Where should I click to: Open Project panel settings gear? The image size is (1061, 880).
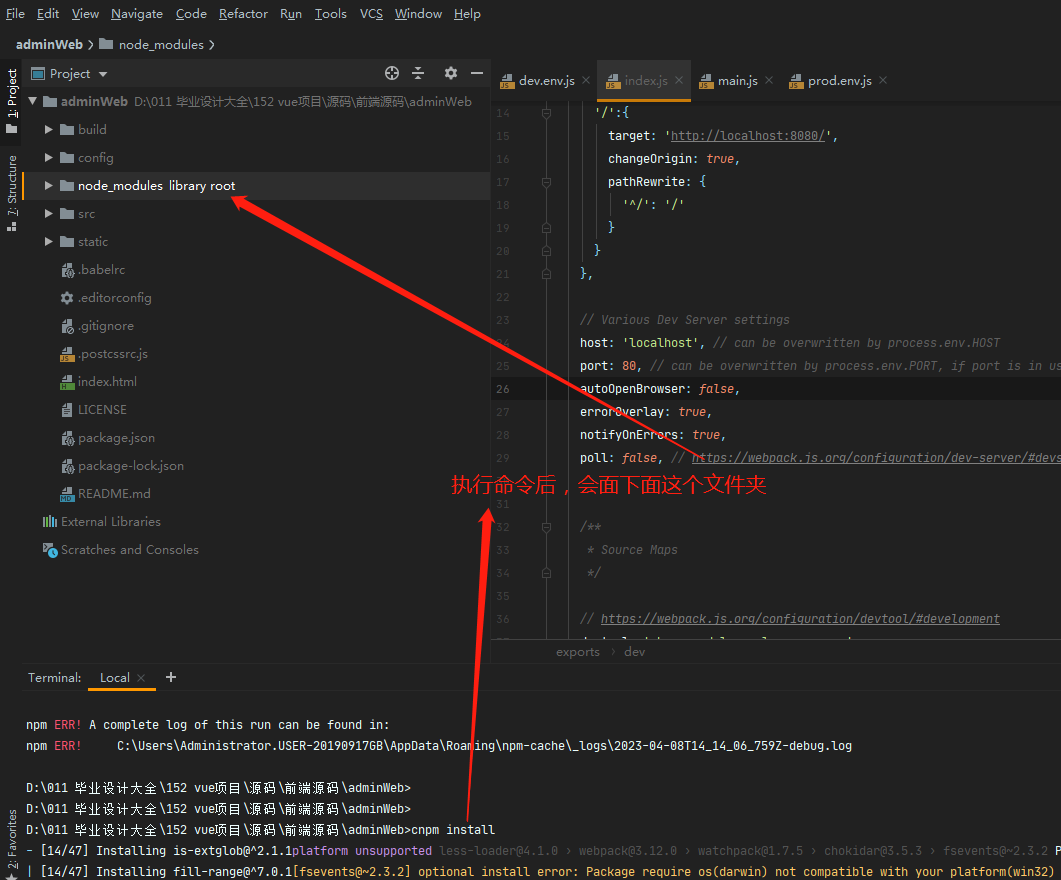pyautogui.click(x=451, y=73)
